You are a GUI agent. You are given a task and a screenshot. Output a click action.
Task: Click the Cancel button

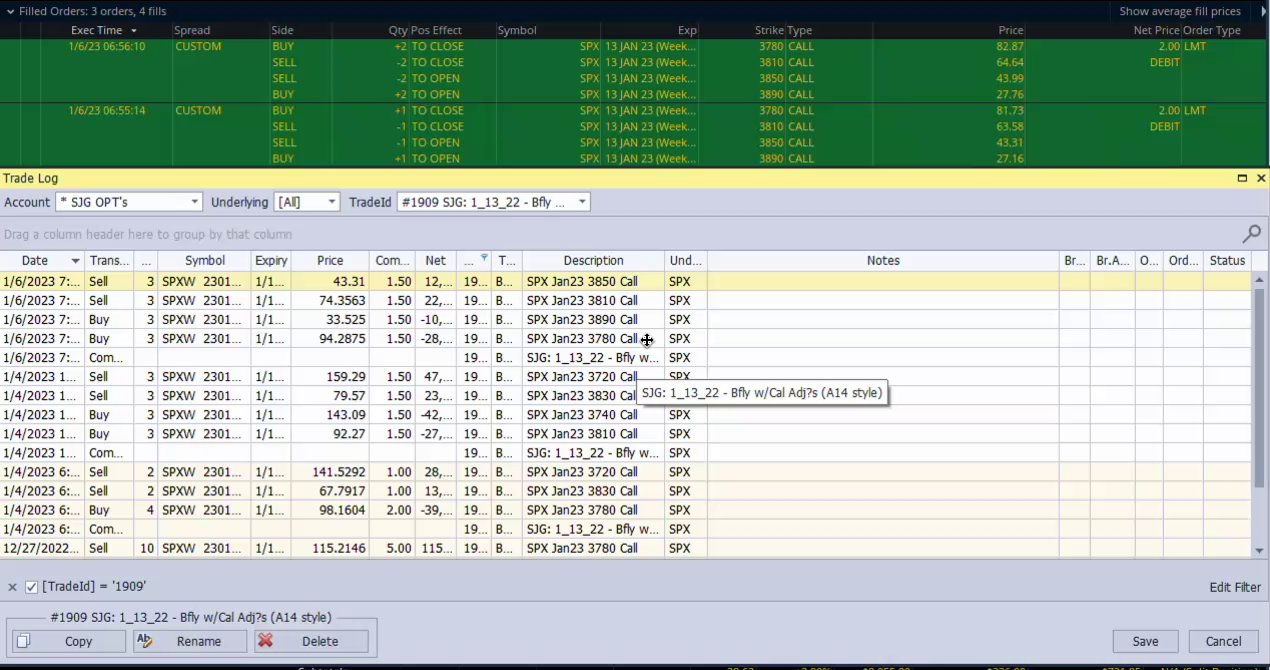click(x=1223, y=641)
